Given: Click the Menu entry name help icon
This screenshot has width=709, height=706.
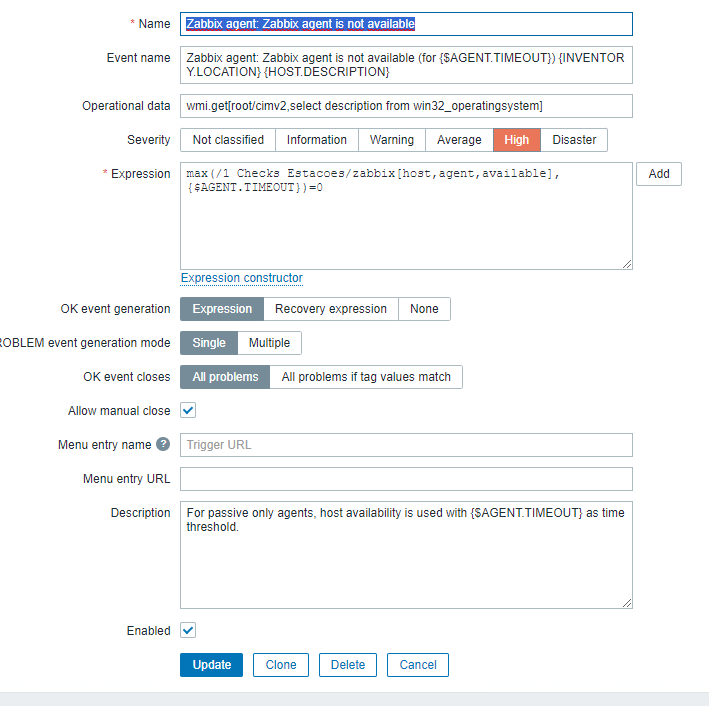Looking at the screenshot, I should tap(163, 445).
